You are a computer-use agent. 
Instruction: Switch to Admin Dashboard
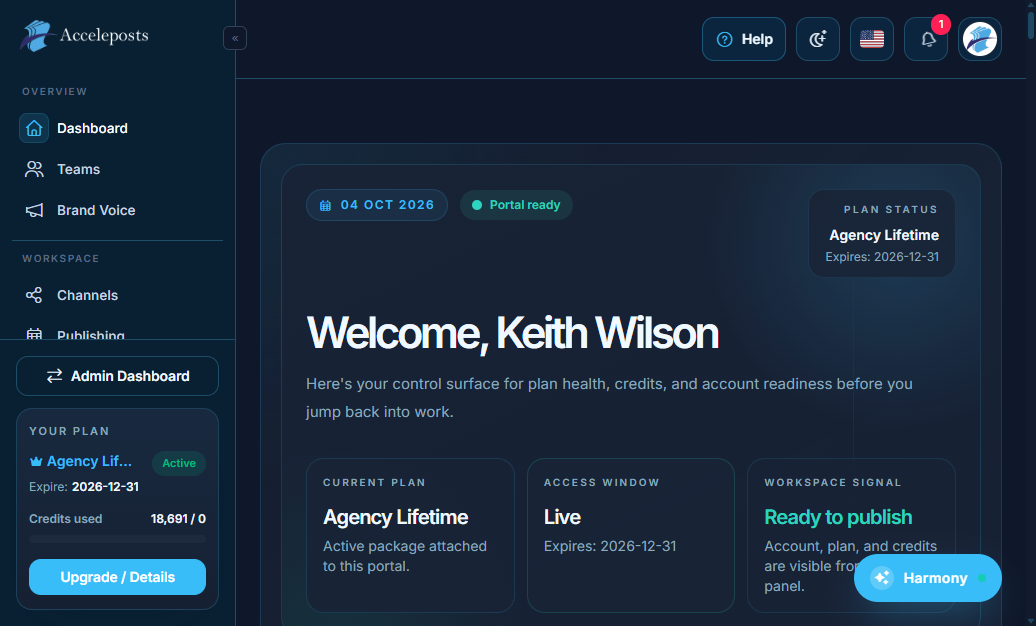pyautogui.click(x=118, y=376)
